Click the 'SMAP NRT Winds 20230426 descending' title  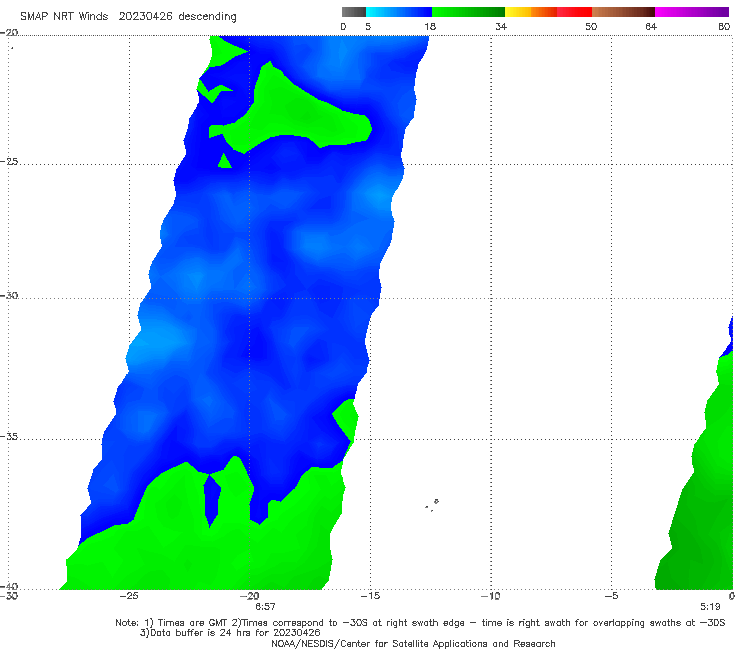click(x=128, y=17)
